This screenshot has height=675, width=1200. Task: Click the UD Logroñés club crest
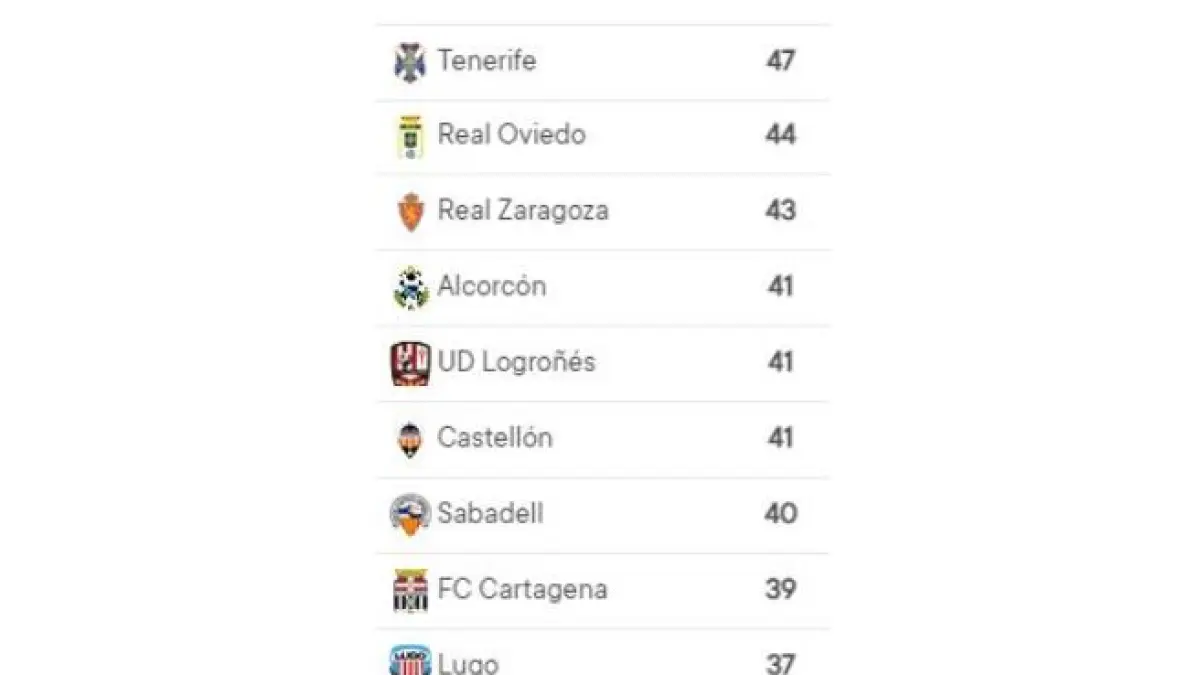[410, 363]
